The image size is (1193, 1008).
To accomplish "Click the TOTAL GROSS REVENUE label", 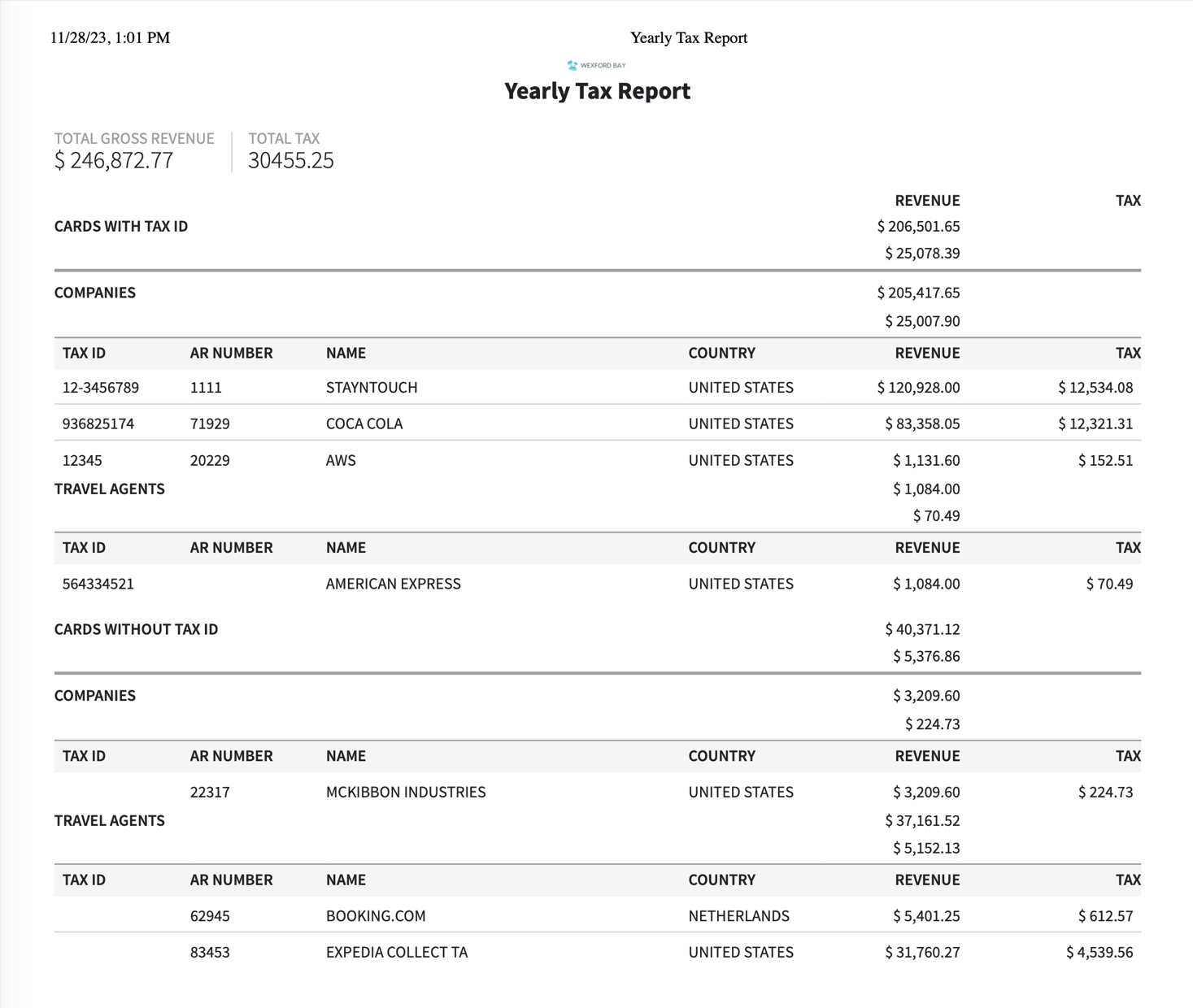I will click(134, 138).
